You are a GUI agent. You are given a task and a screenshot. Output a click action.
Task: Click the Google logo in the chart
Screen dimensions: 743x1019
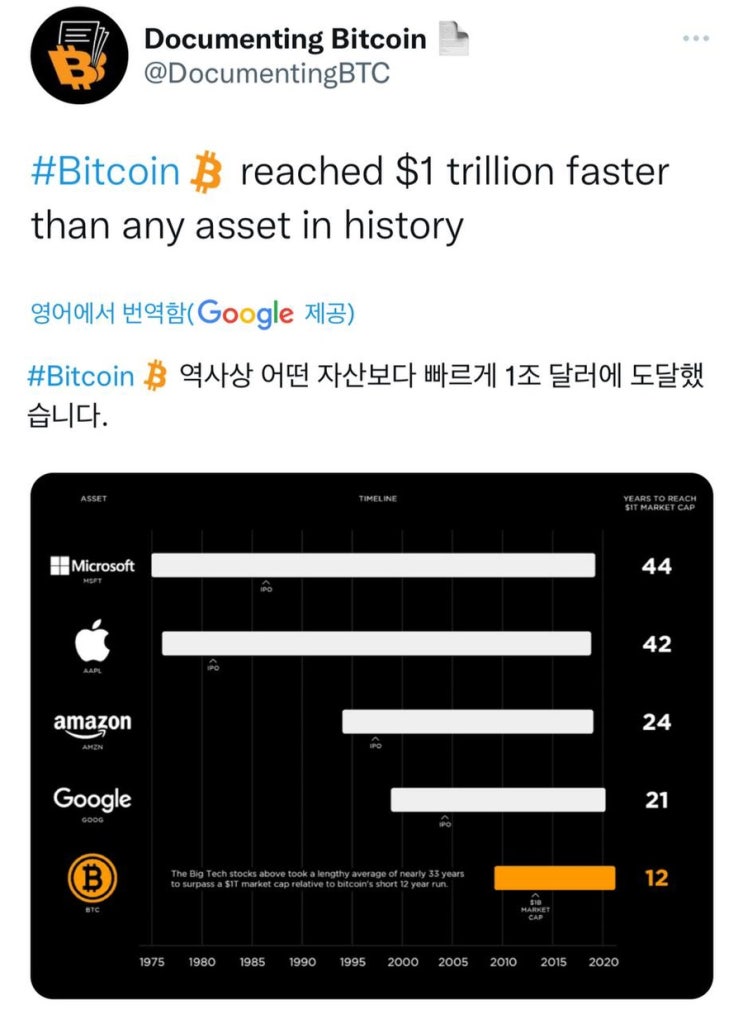(92, 799)
